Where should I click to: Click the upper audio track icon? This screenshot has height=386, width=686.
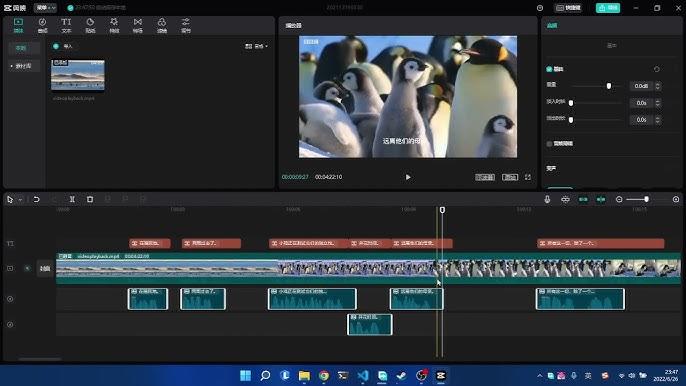point(10,299)
